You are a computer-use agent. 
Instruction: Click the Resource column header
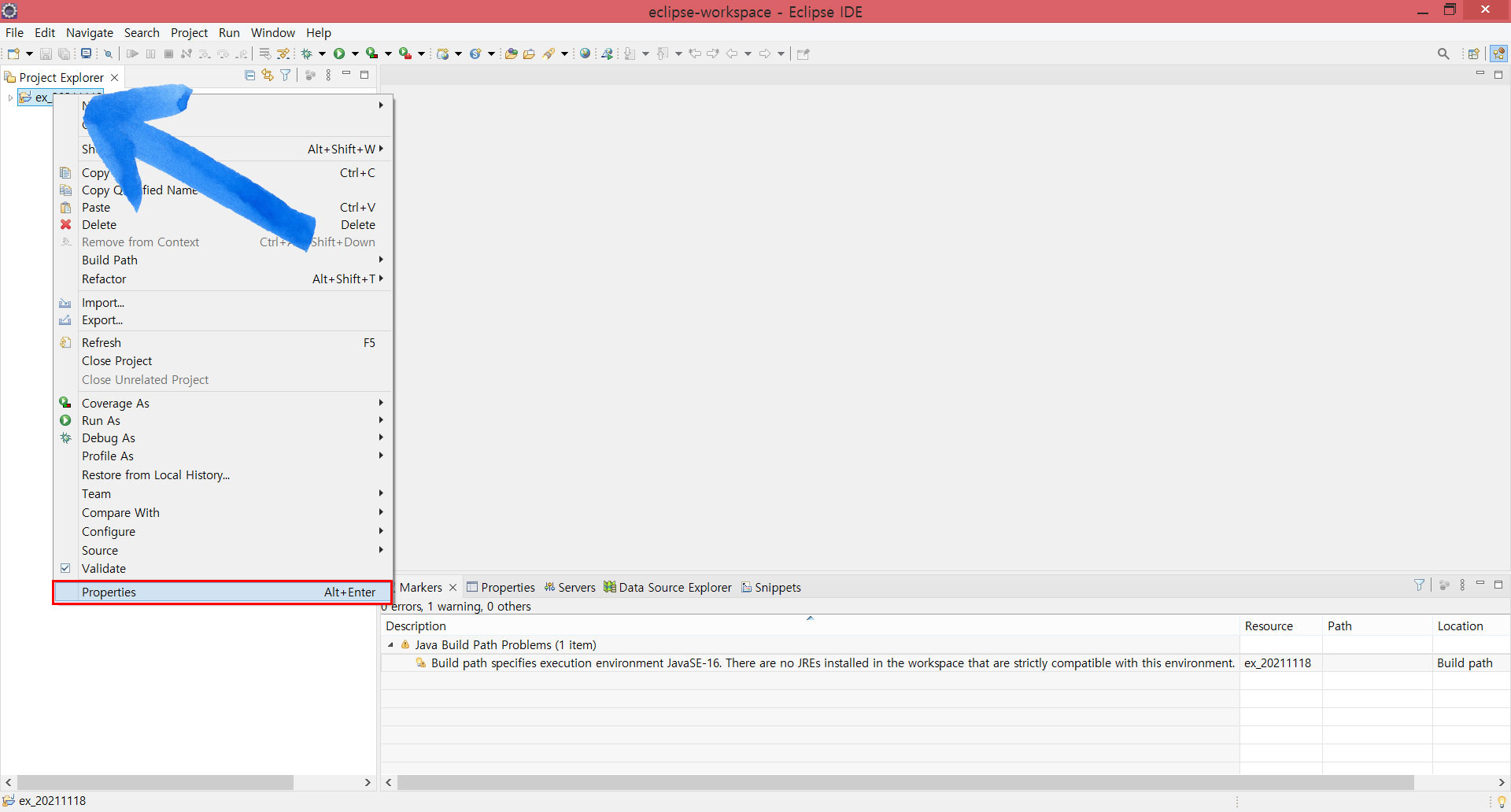[1280, 626]
